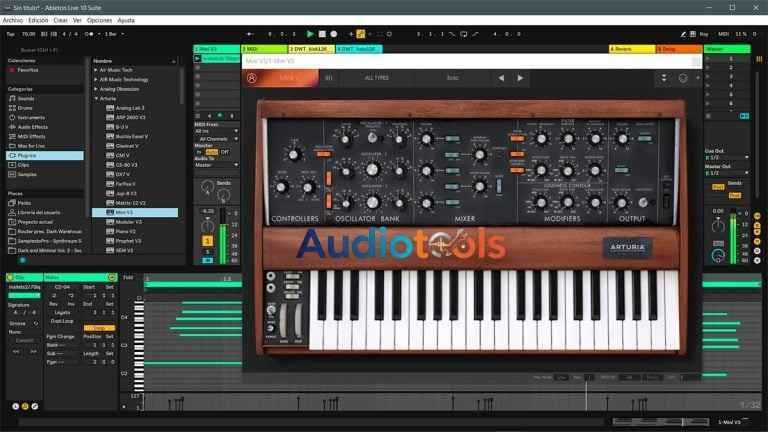The height and width of the screenshot is (432, 768).
Task: Toggle the clip activator in clip view
Action: (11, 278)
